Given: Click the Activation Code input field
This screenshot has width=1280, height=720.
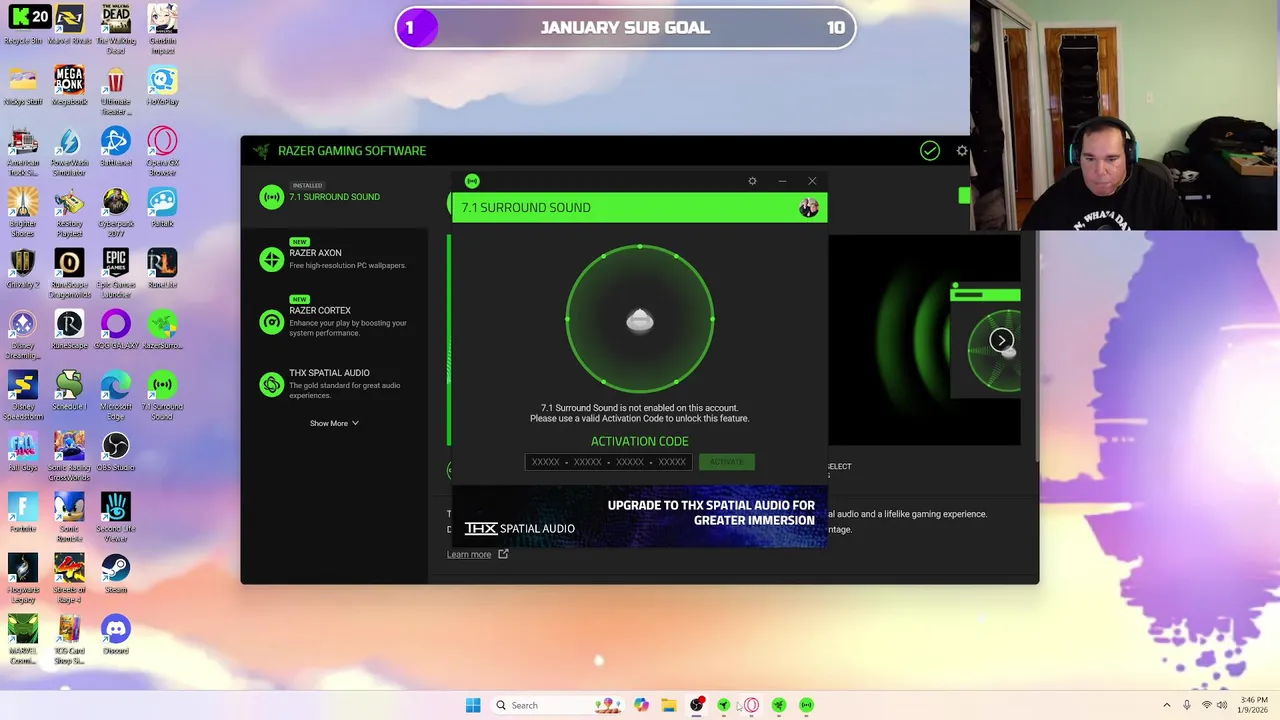Looking at the screenshot, I should click(608, 462).
